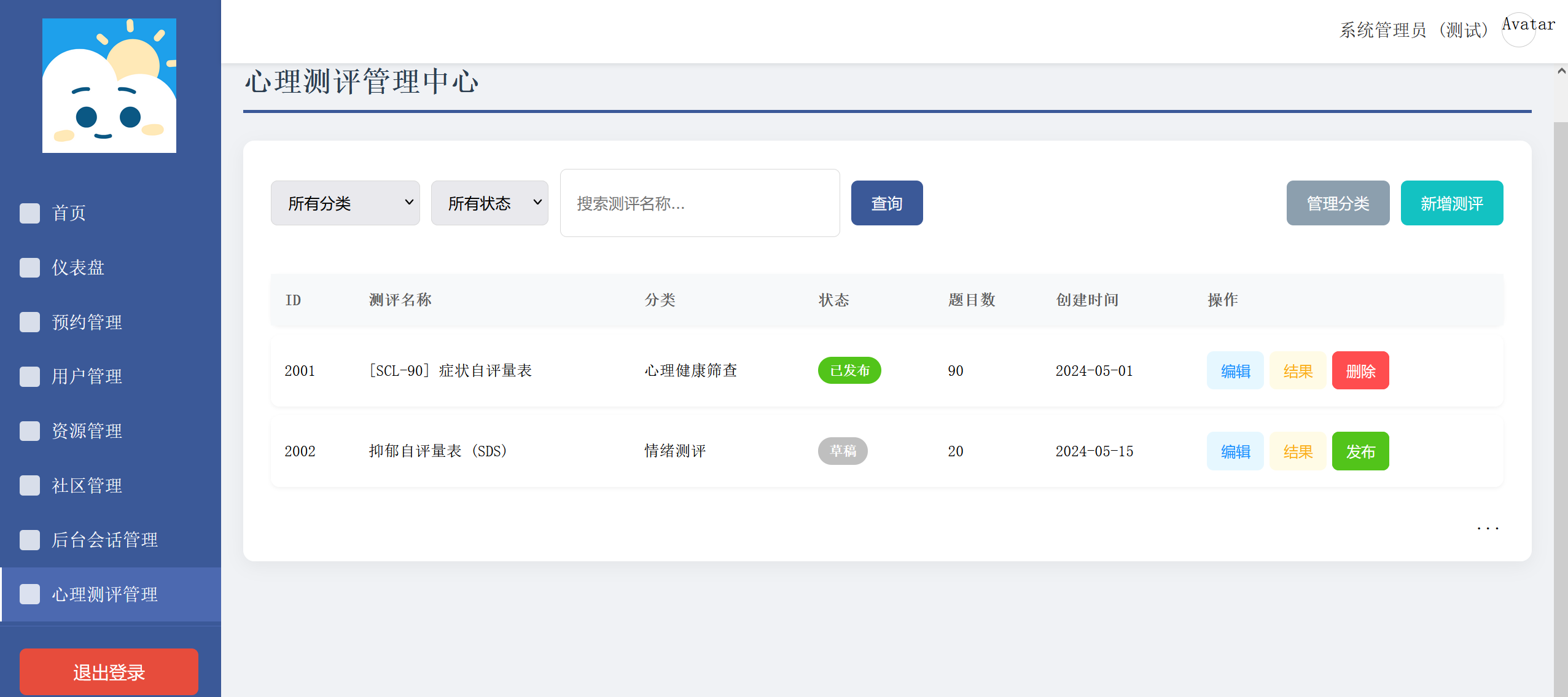Viewport: 1568px width, 697px height.
Task: Click the icon beside 后台会话管理
Action: [29, 540]
